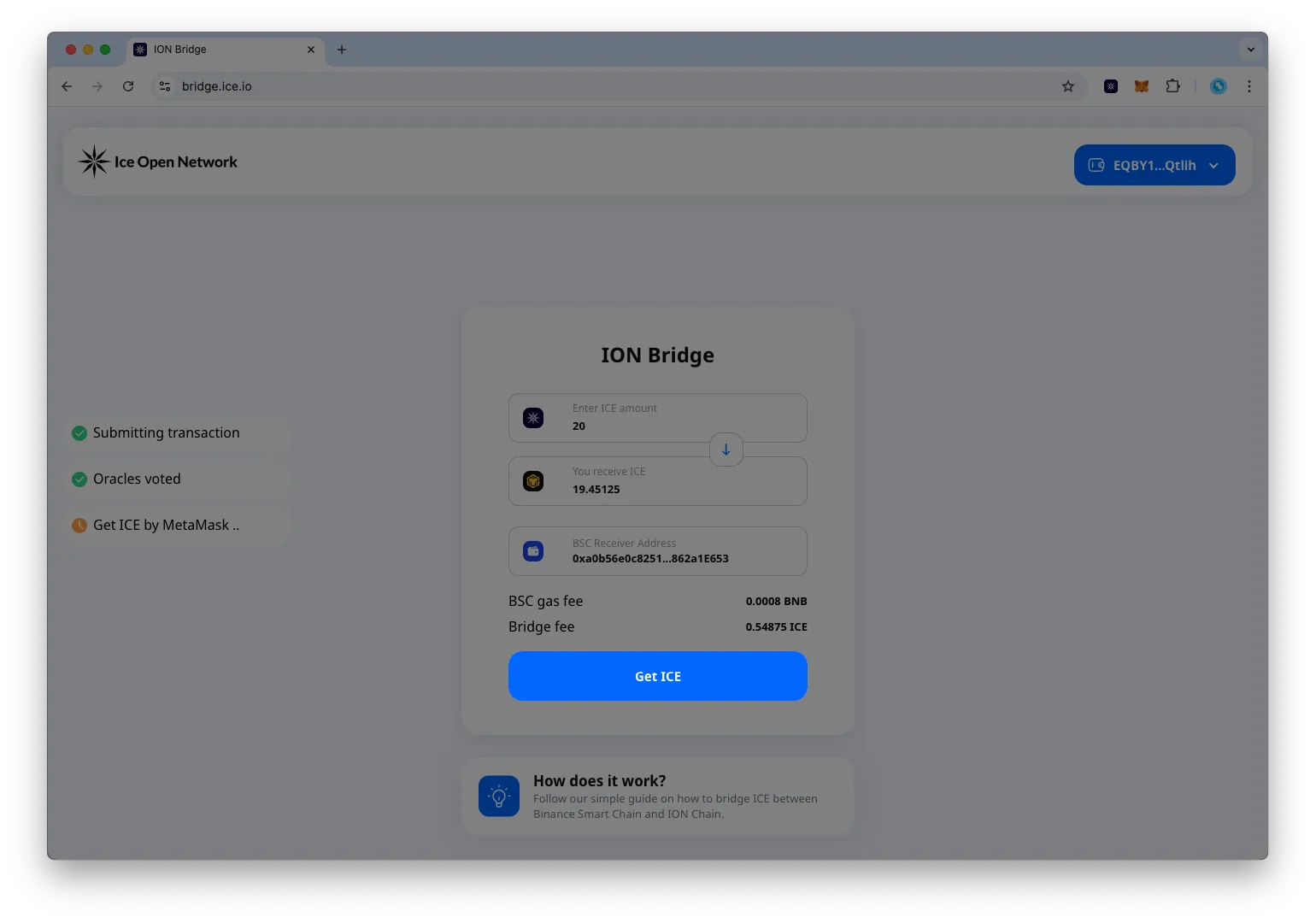Open the Extensions puzzle menu
The height and width of the screenshot is (923, 1316).
click(x=1172, y=86)
